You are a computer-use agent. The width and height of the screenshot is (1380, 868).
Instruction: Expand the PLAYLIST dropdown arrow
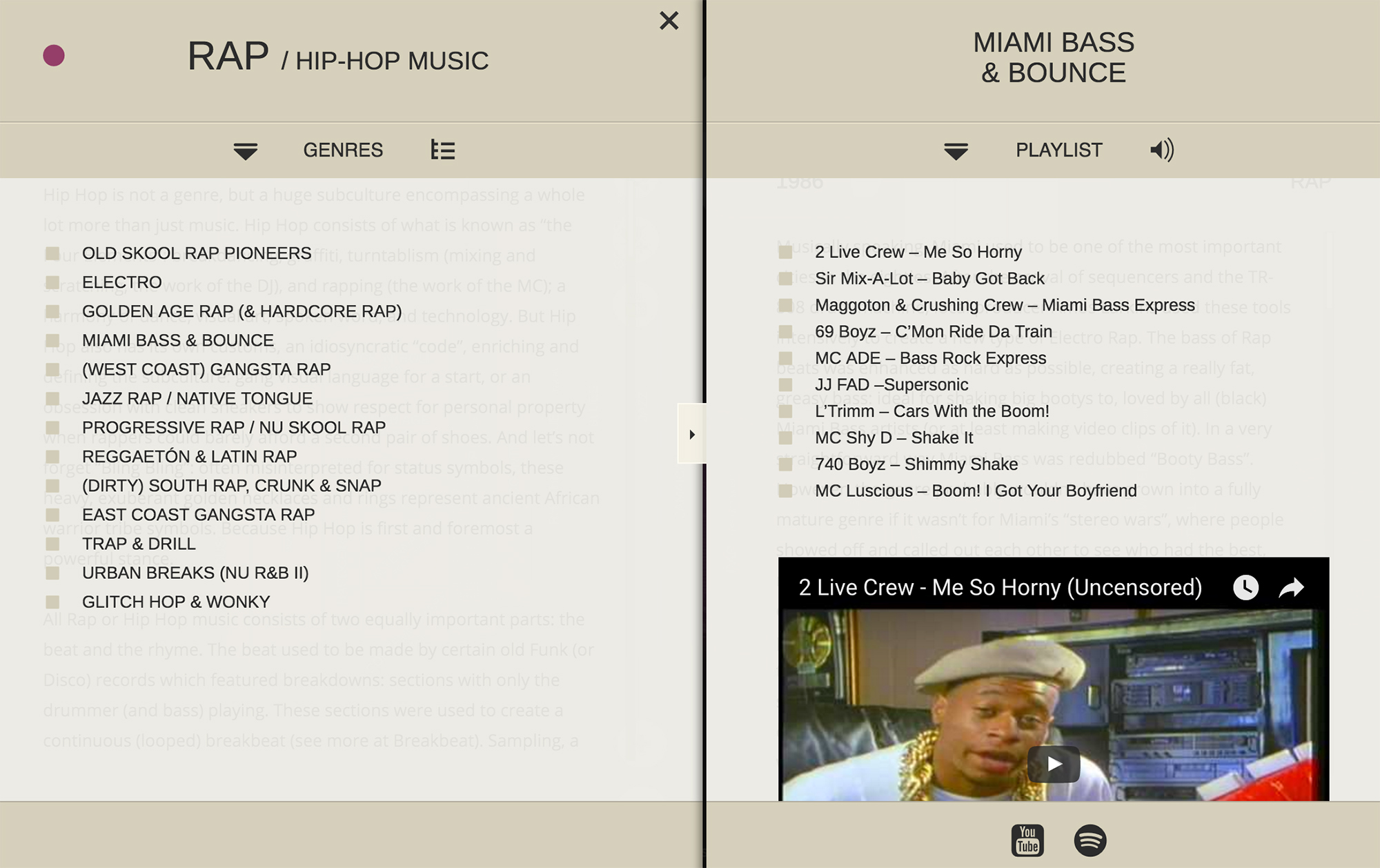956,151
